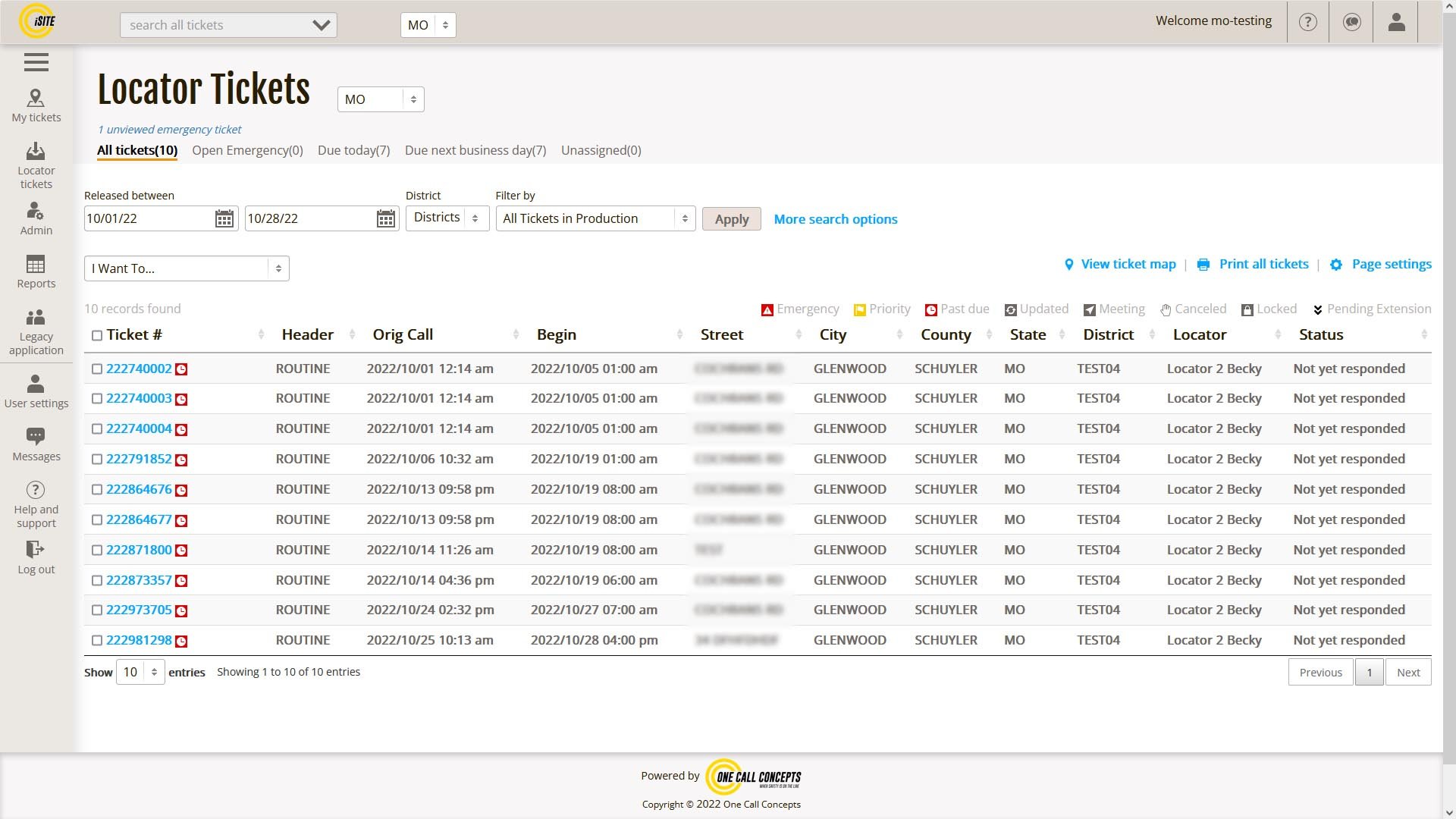Click the My Tickets sidebar icon
The width and height of the screenshot is (1456, 819).
36,104
